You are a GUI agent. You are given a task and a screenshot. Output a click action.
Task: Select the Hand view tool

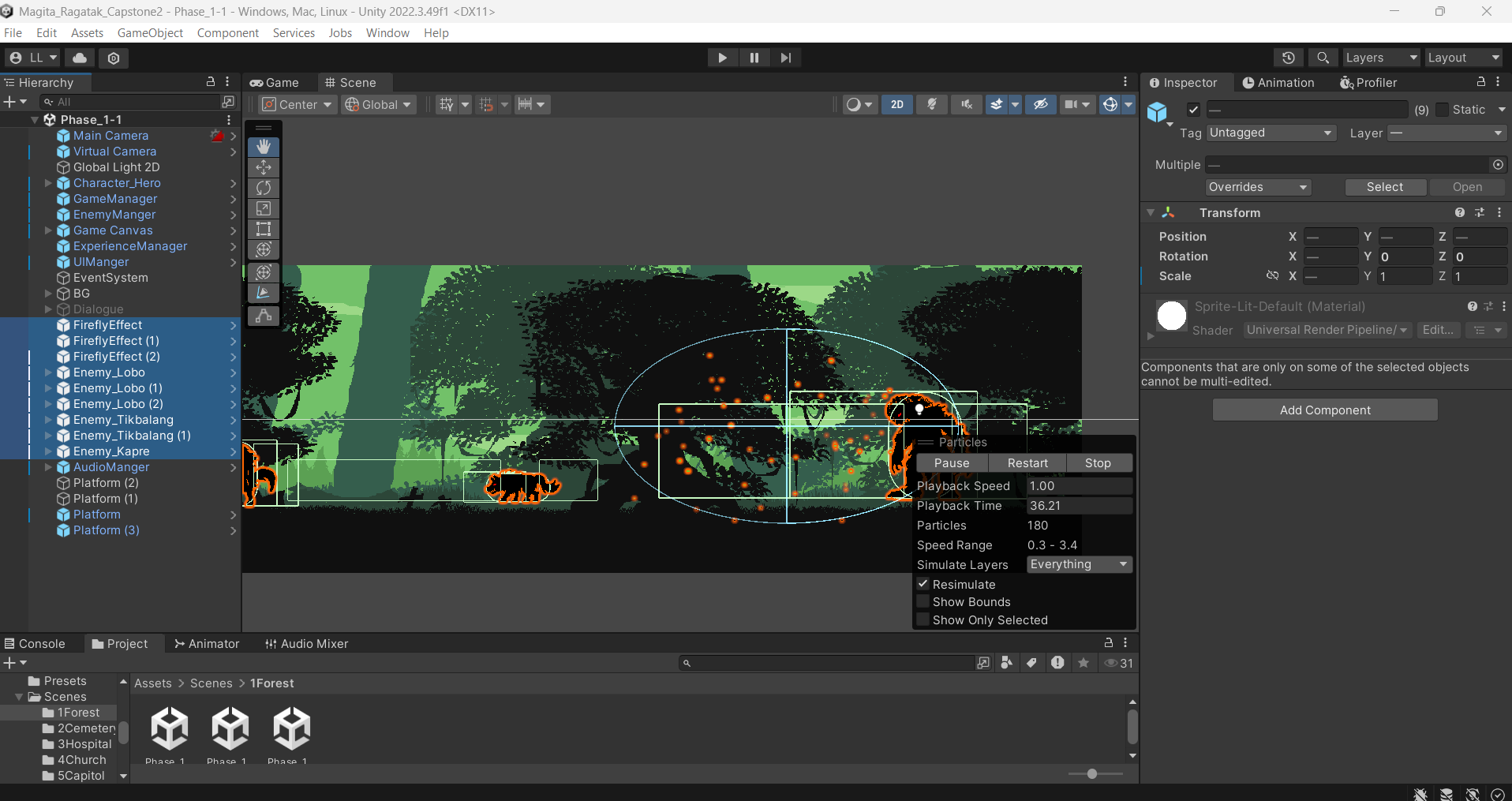tap(264, 147)
